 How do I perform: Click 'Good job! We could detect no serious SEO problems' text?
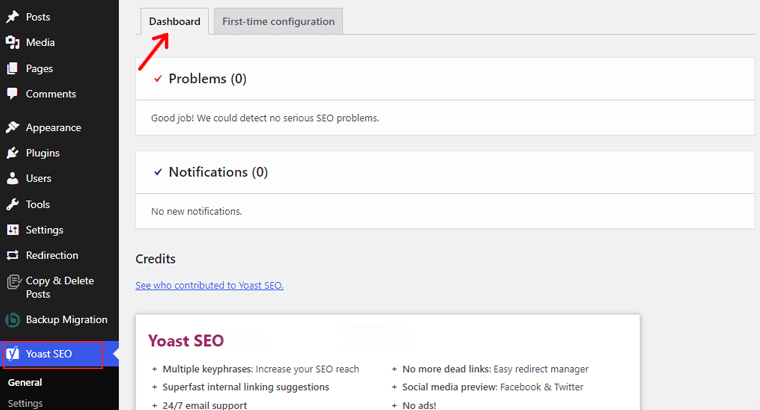265,118
